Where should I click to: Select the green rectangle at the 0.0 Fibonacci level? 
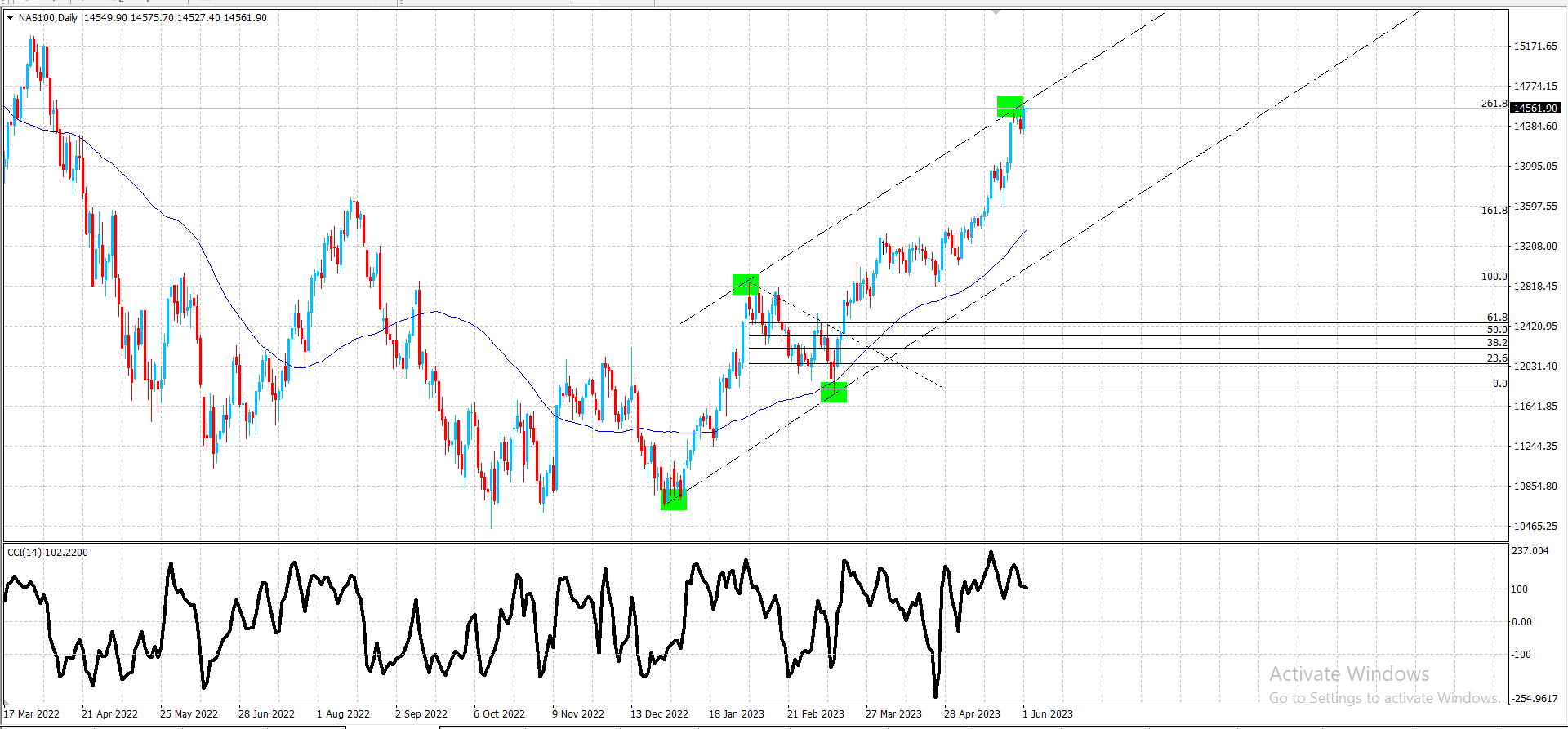(x=834, y=393)
